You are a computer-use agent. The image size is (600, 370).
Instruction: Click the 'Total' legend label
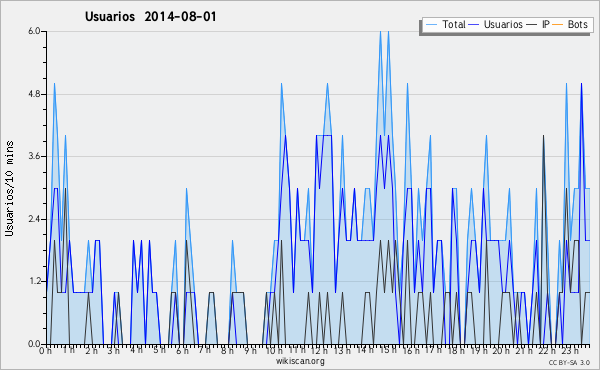[454, 24]
